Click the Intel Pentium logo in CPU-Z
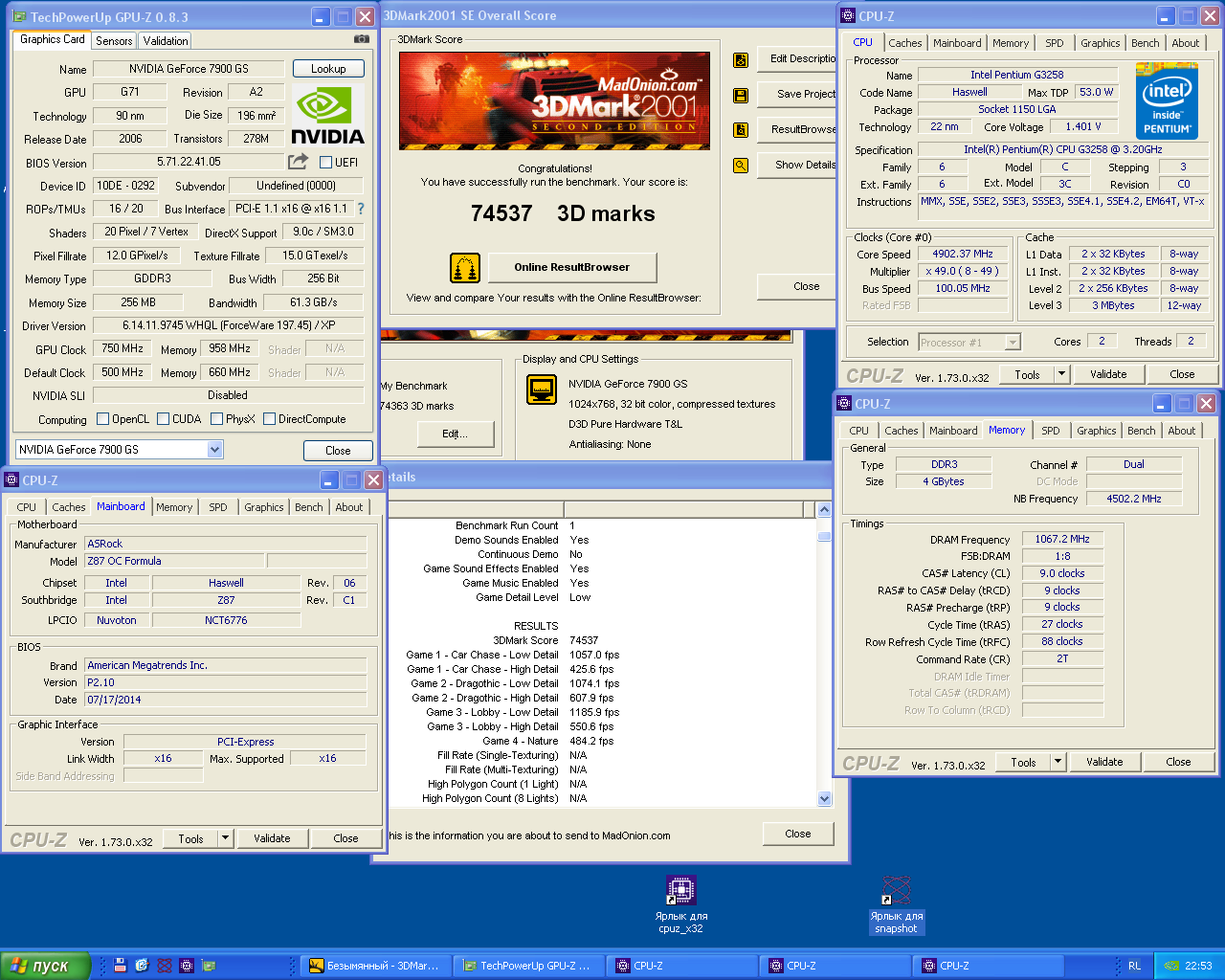This screenshot has width=1225, height=980. pos(1166,100)
